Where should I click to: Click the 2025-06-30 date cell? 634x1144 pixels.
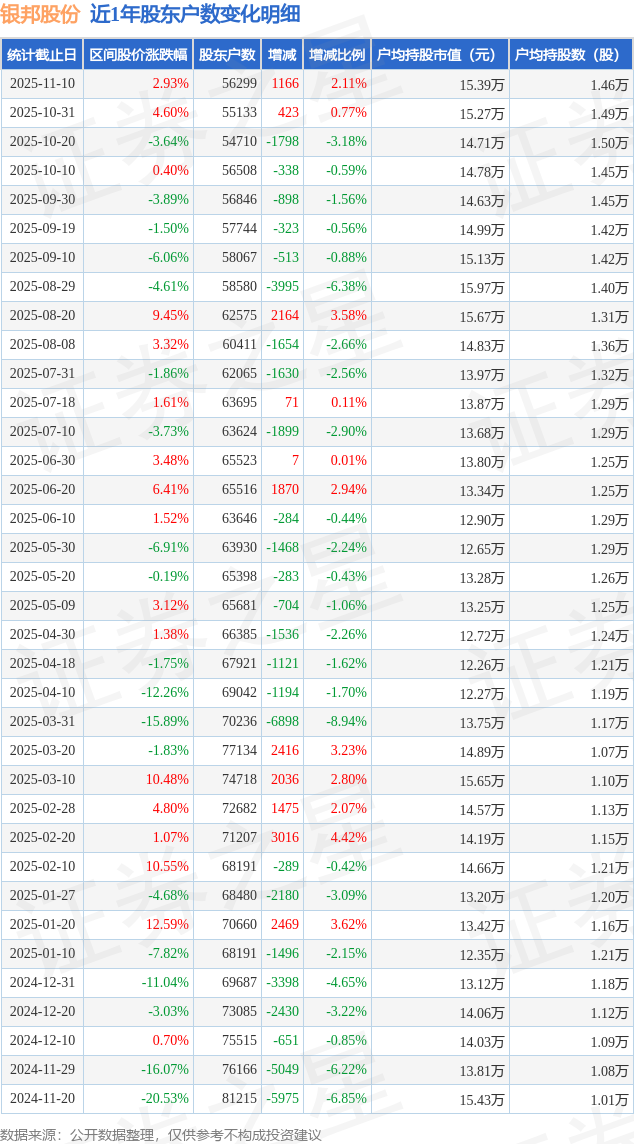42,461
